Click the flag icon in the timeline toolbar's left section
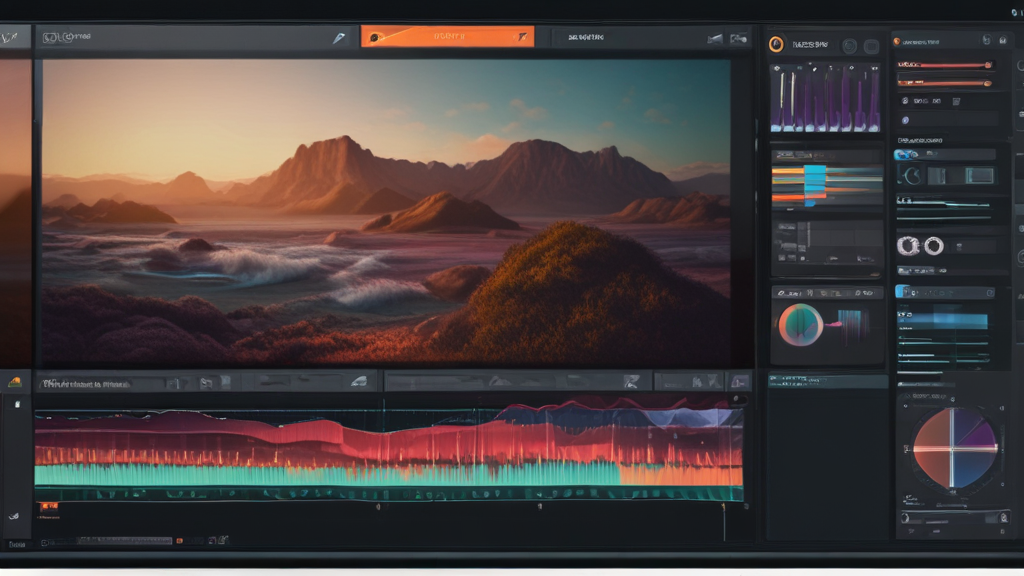The image size is (1024, 576). tap(206, 383)
